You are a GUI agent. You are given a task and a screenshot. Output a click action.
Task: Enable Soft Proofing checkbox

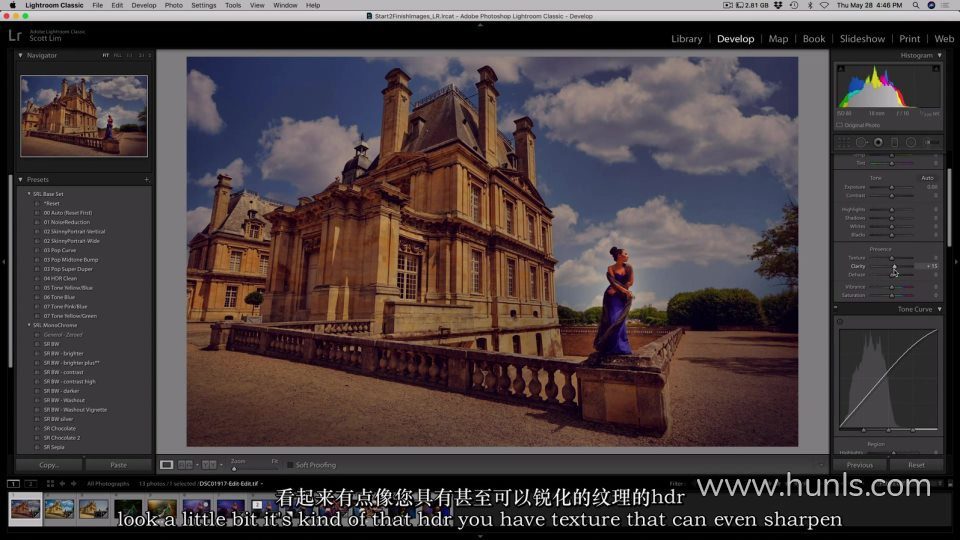(x=290, y=465)
